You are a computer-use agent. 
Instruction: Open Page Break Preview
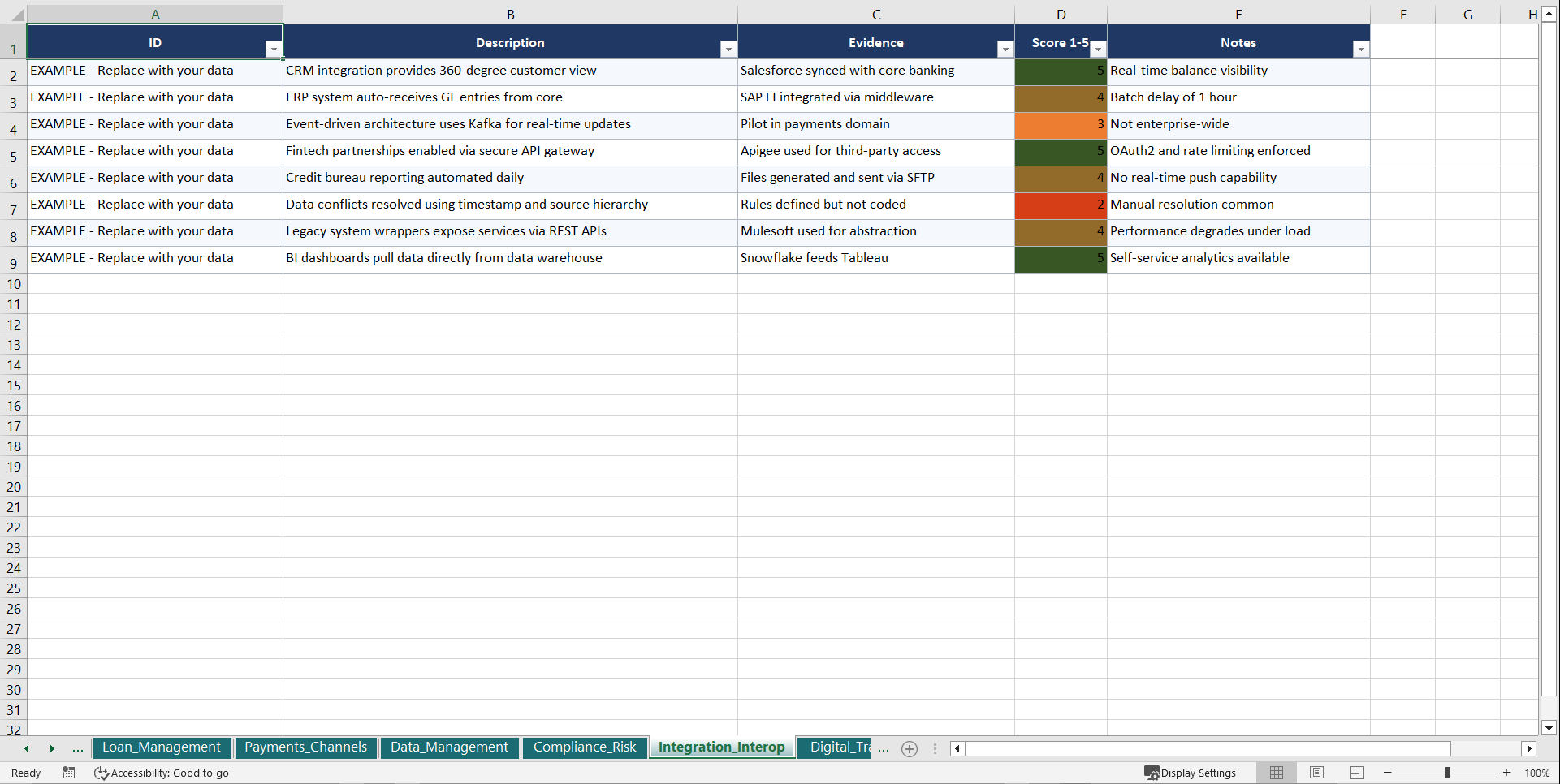(x=1356, y=773)
